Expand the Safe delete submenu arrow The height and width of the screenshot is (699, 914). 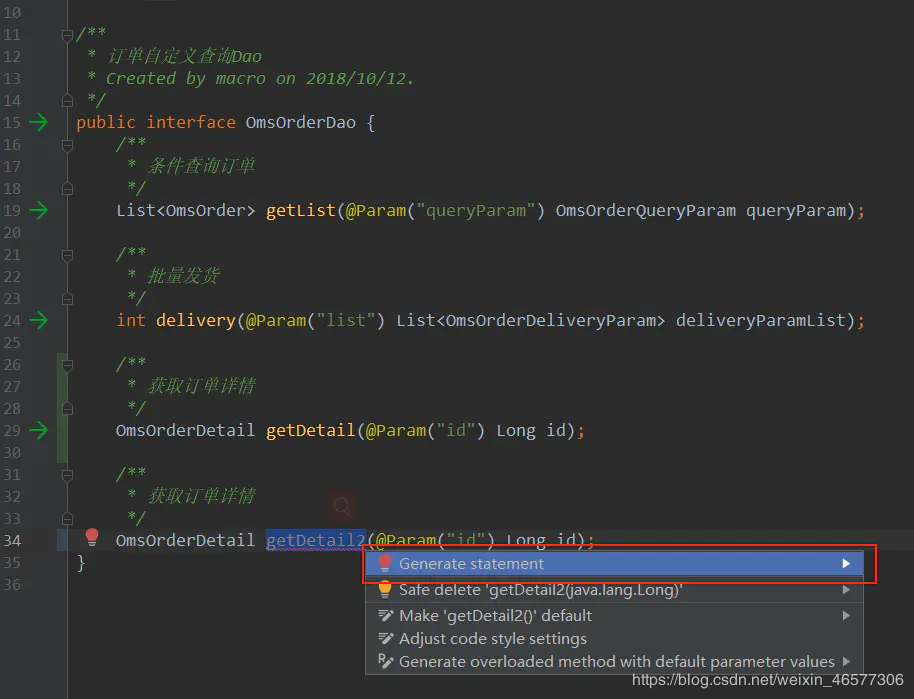click(846, 590)
